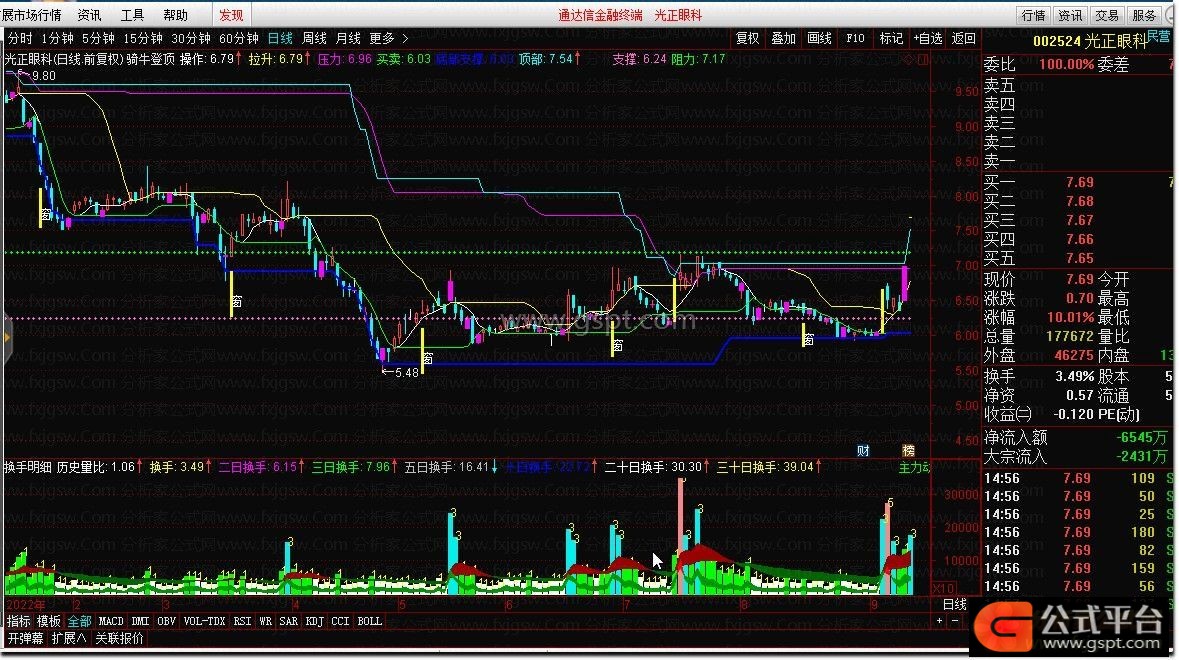The image size is (1179, 660).
Task: Open the 工具 menu
Action: (132, 15)
